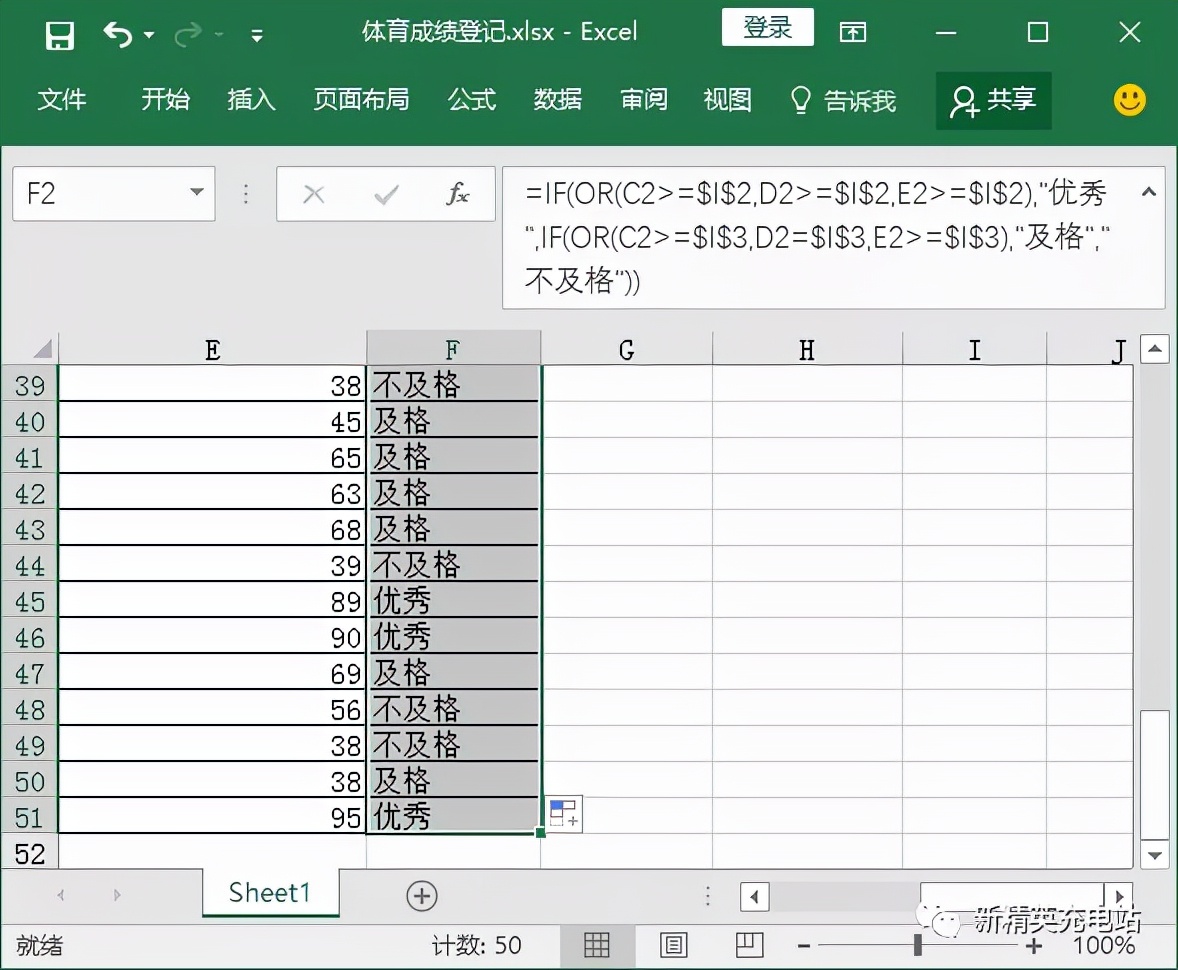Select Page Layout view icon

[673, 944]
